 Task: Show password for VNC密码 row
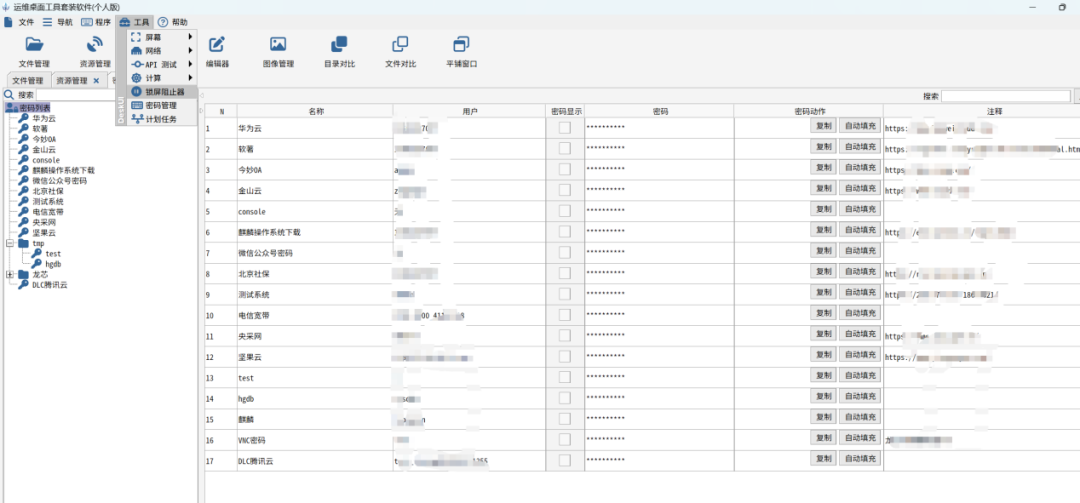[x=565, y=440]
